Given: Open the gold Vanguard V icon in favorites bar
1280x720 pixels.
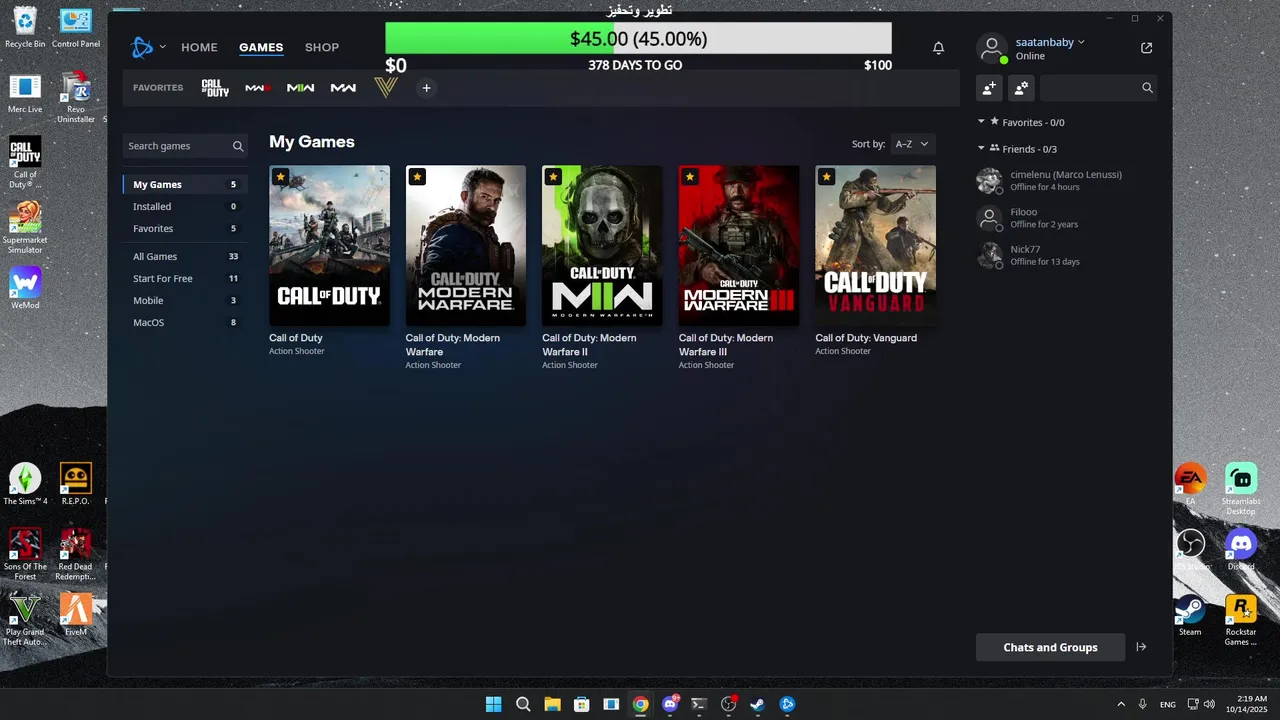Looking at the screenshot, I should [x=386, y=88].
